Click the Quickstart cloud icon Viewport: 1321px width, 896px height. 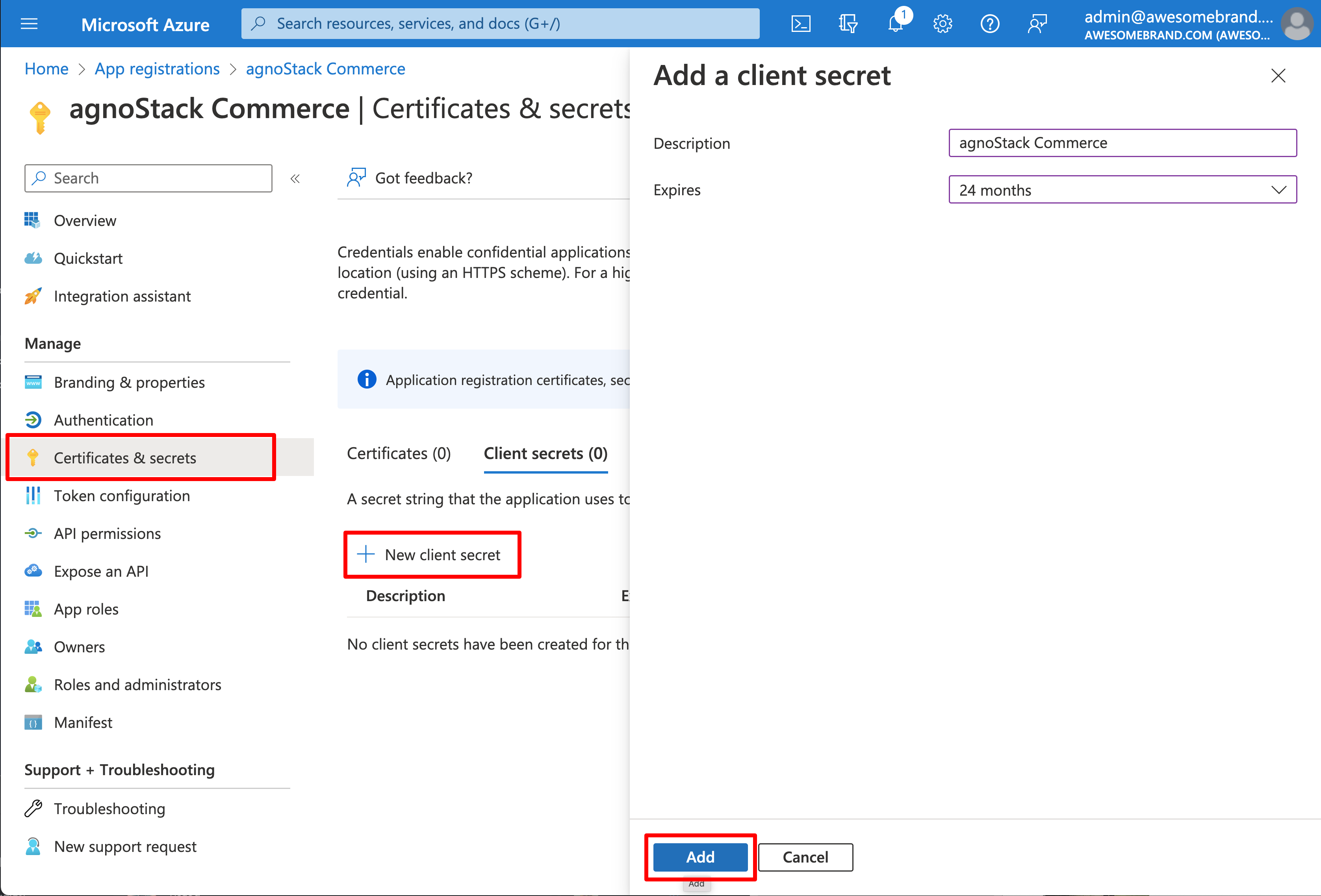click(33, 258)
